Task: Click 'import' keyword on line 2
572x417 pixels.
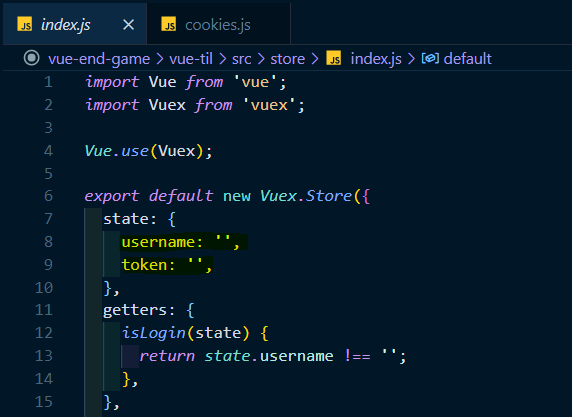Action: tap(112, 105)
